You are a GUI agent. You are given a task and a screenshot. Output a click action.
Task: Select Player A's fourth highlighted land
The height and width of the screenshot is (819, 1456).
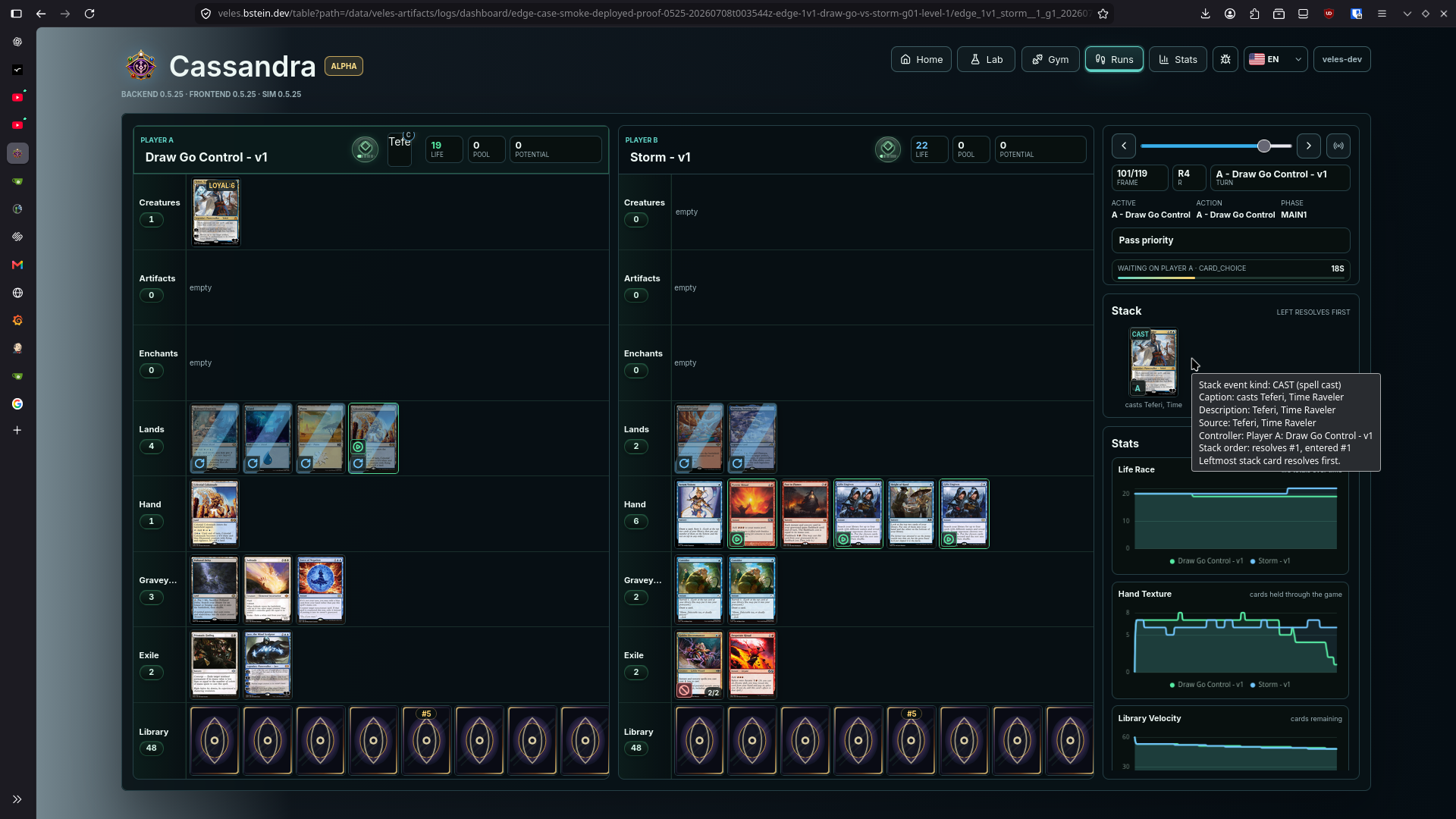373,438
